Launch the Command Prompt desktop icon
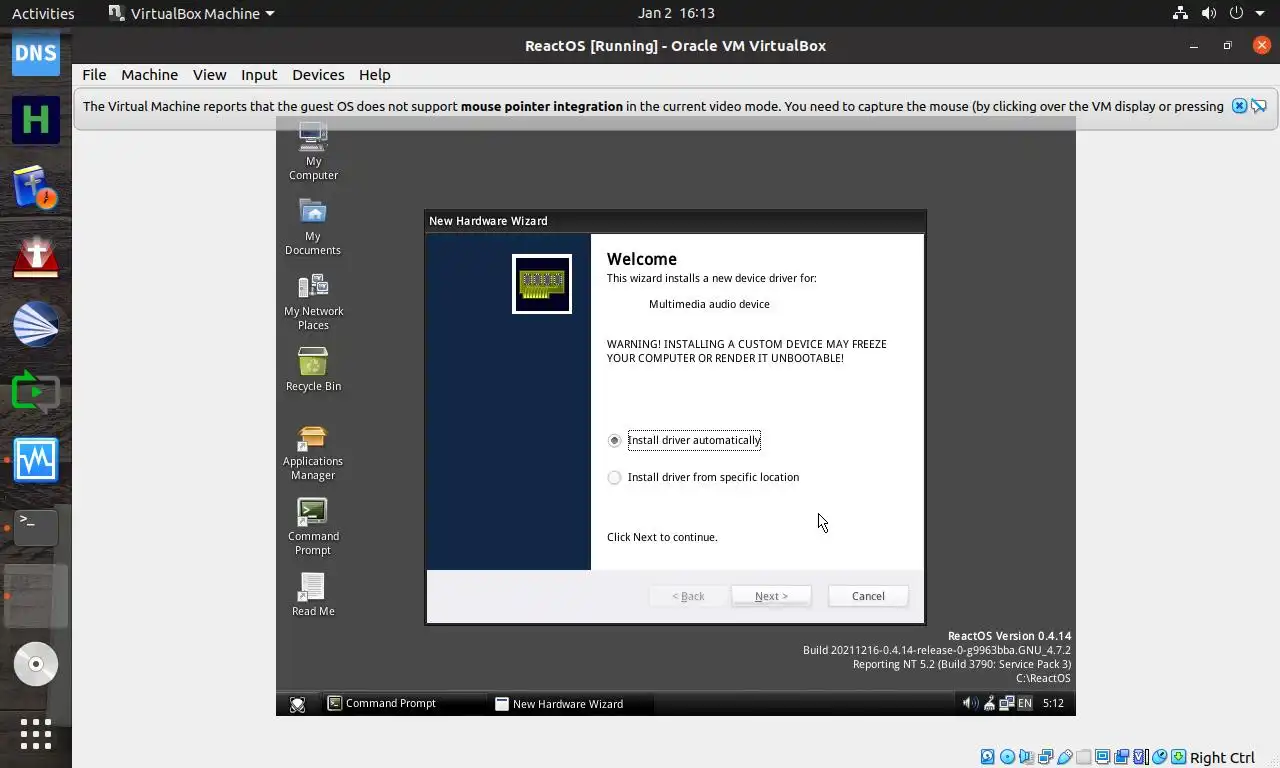This screenshot has width=1280, height=768. pyautogui.click(x=313, y=527)
